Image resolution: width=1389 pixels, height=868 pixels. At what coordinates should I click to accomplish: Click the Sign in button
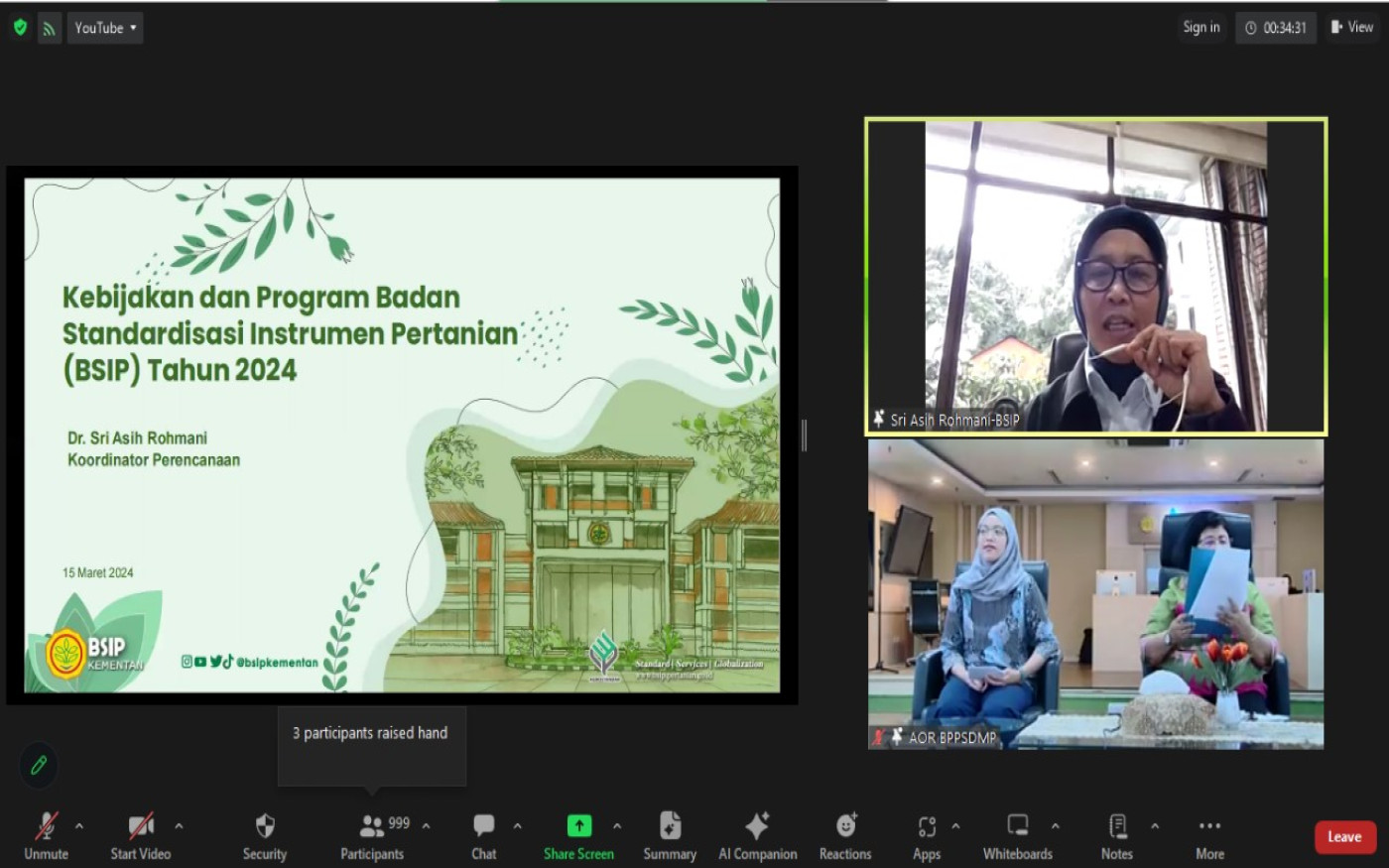pos(1200,28)
